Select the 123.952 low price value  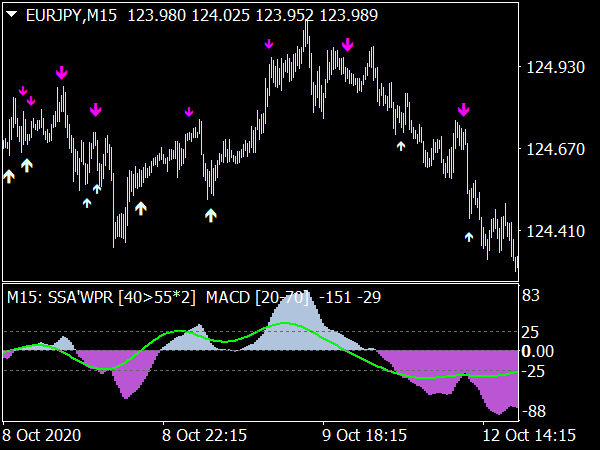click(284, 16)
